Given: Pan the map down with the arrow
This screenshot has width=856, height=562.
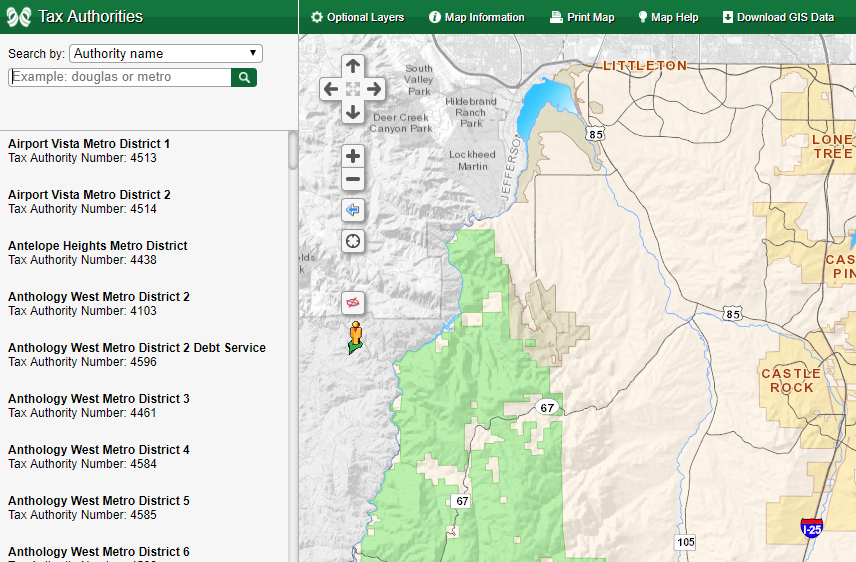Looking at the screenshot, I should click(x=352, y=112).
